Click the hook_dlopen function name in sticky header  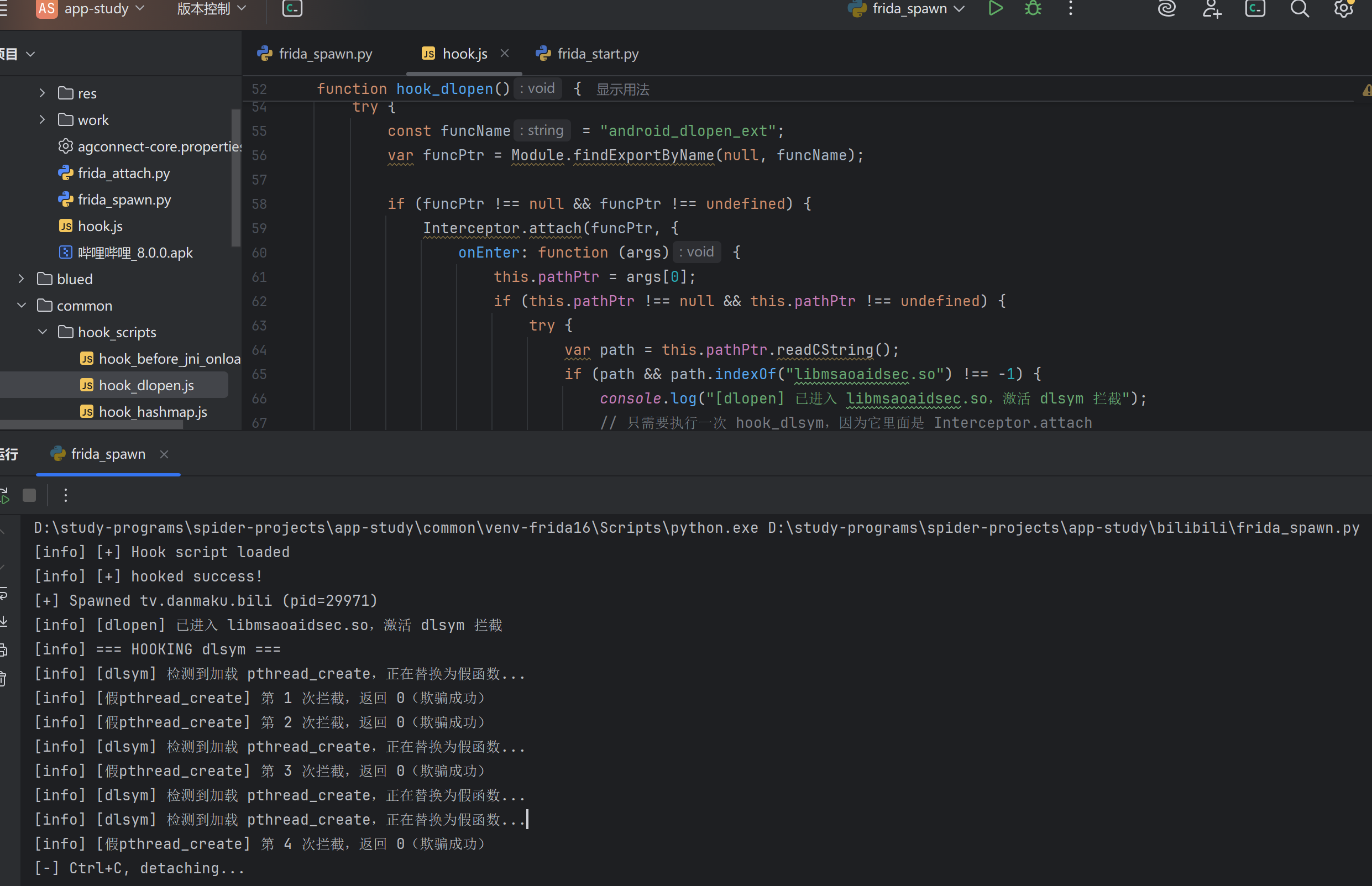click(444, 89)
